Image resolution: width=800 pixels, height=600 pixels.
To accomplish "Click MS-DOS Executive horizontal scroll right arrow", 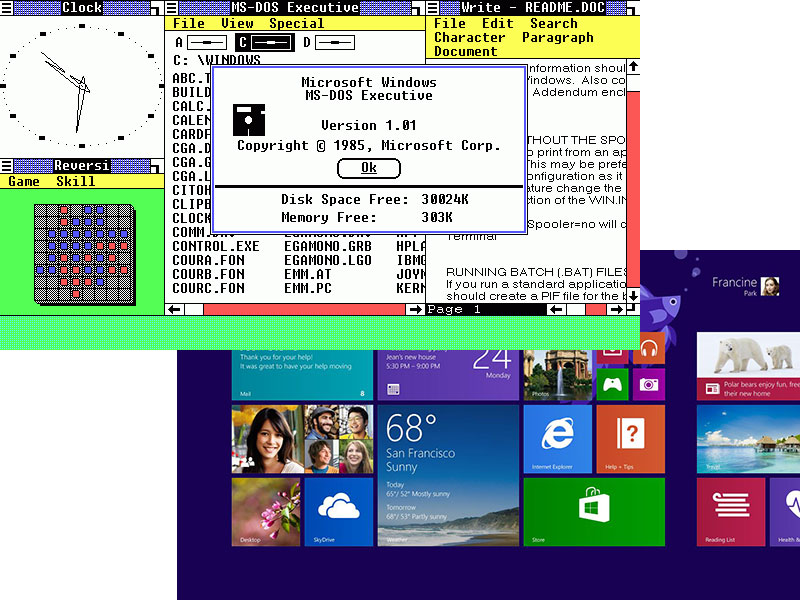I will click(415, 309).
